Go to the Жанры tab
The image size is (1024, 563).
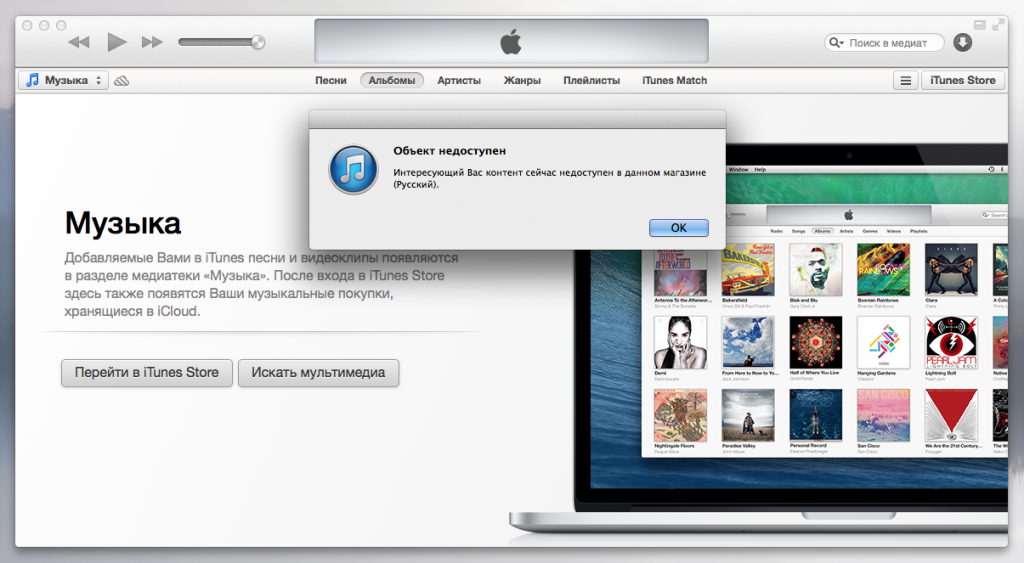522,80
